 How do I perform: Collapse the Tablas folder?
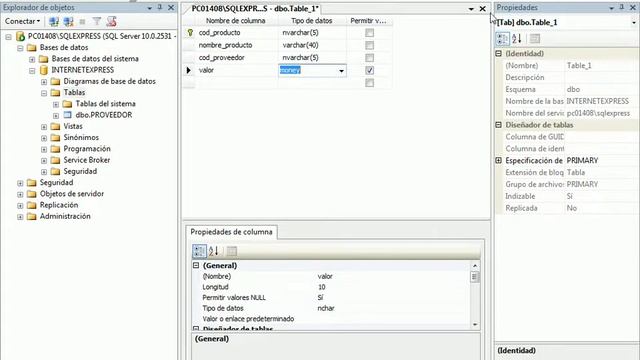[44, 93]
